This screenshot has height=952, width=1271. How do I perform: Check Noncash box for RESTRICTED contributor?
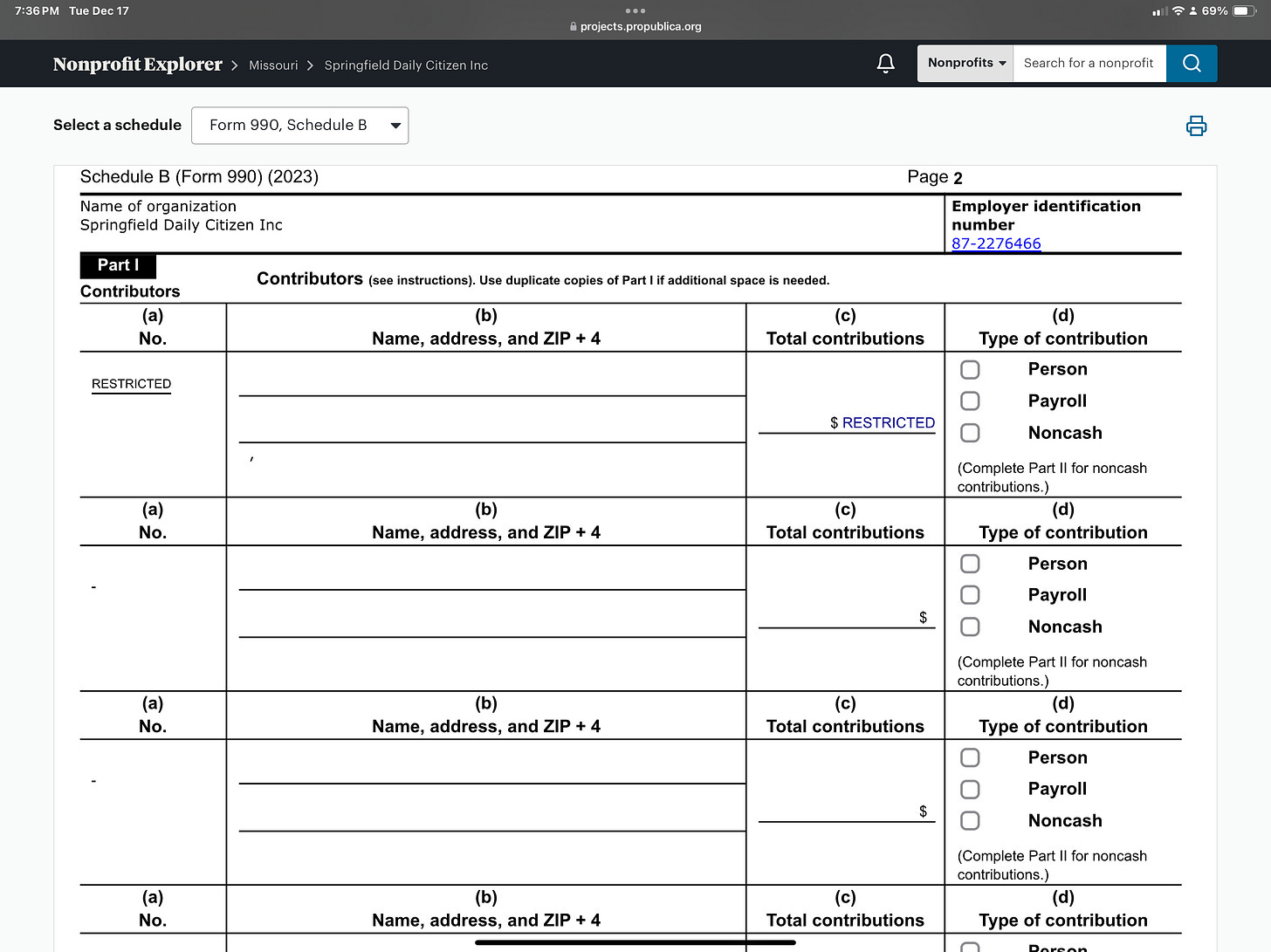click(970, 433)
